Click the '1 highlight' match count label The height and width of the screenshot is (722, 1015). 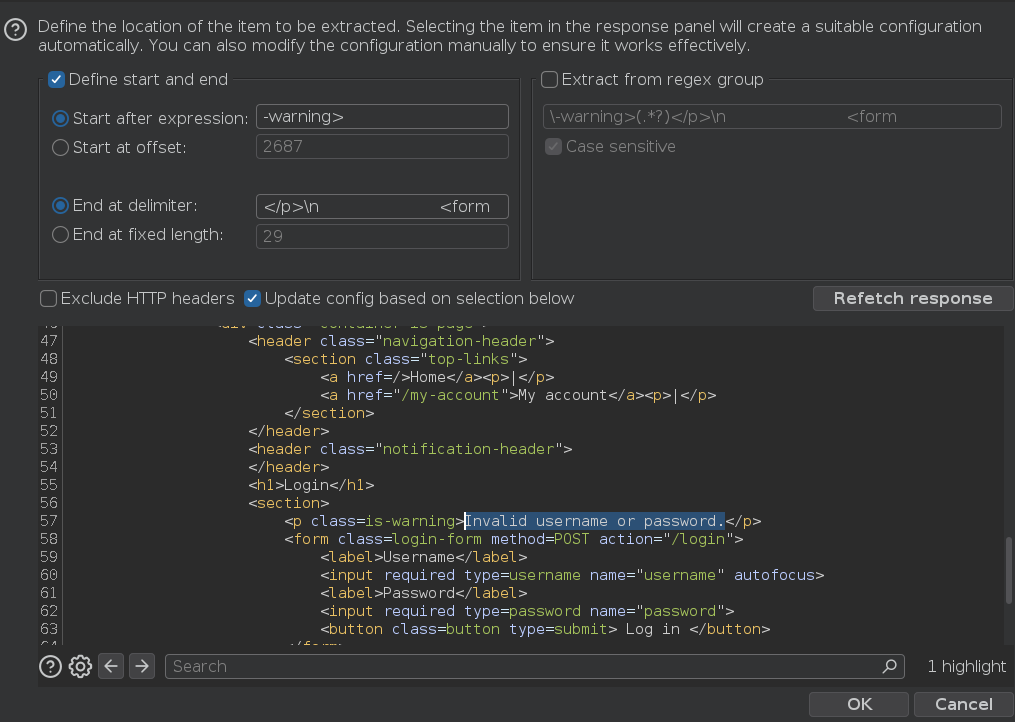[966, 666]
